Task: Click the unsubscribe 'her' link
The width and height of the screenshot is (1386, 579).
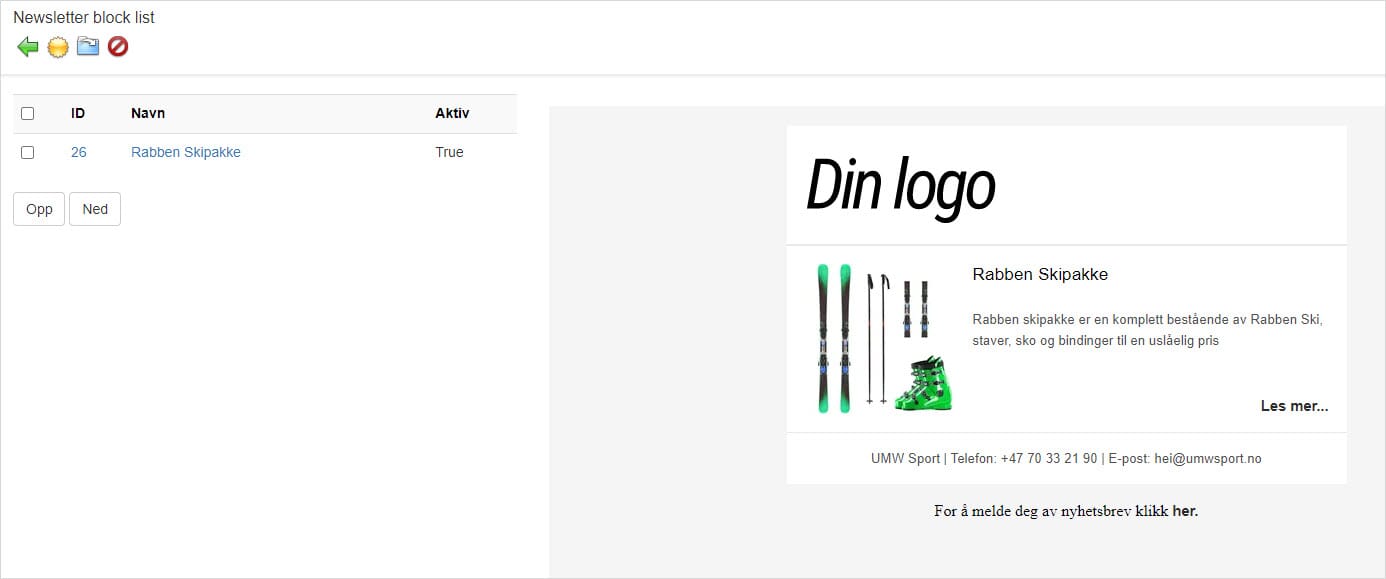Action: click(1184, 511)
